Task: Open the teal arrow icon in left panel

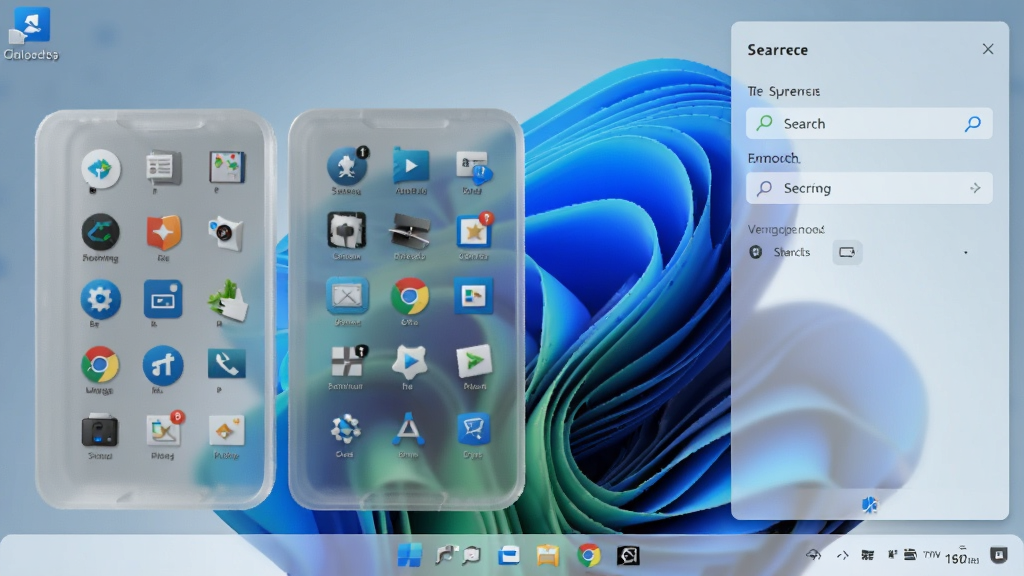Action: point(101,168)
